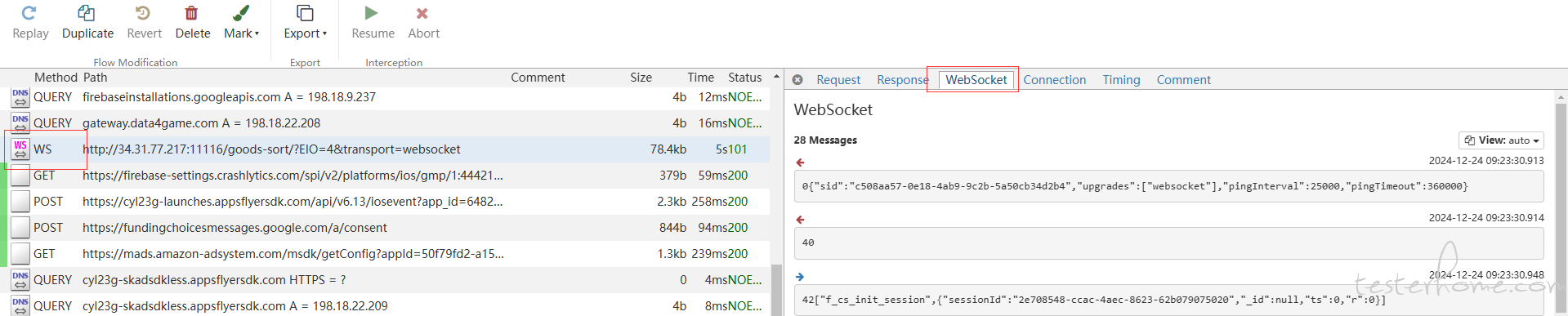1568x316 pixels.
Task: Sort flows by the Size column
Action: click(x=641, y=78)
